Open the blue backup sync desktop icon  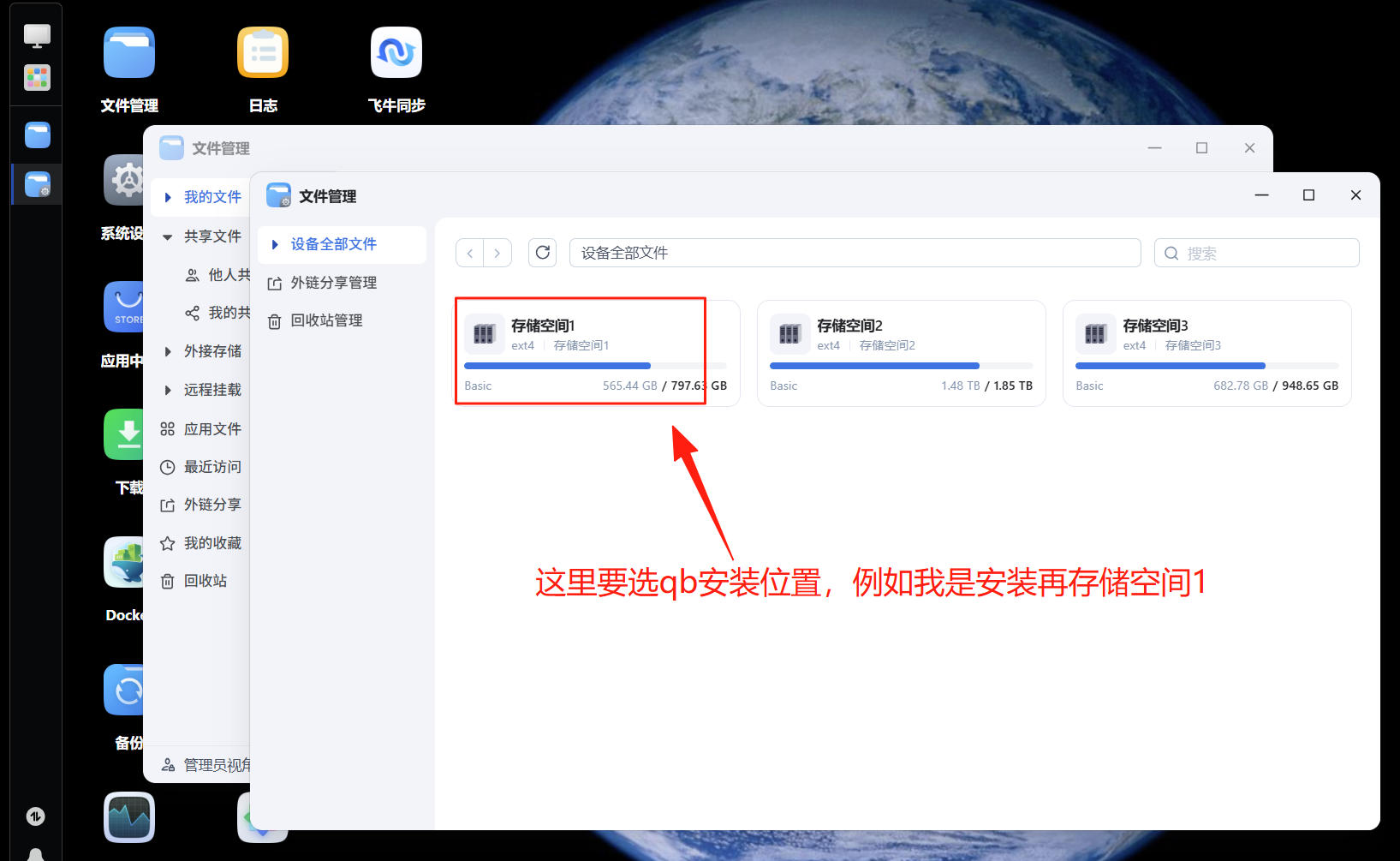pyautogui.click(x=123, y=690)
